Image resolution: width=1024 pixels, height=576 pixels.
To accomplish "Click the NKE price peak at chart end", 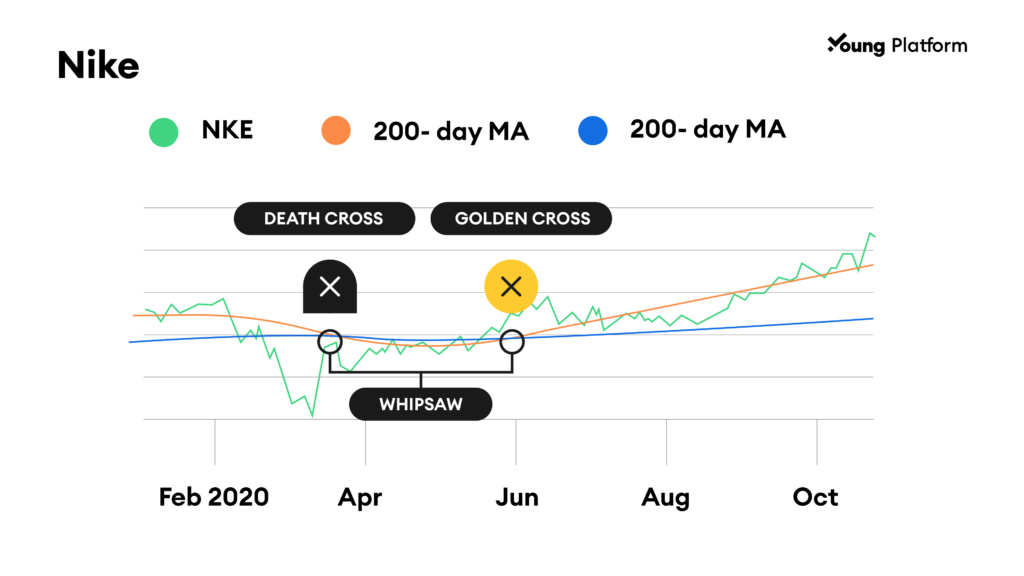I will 871,233.
